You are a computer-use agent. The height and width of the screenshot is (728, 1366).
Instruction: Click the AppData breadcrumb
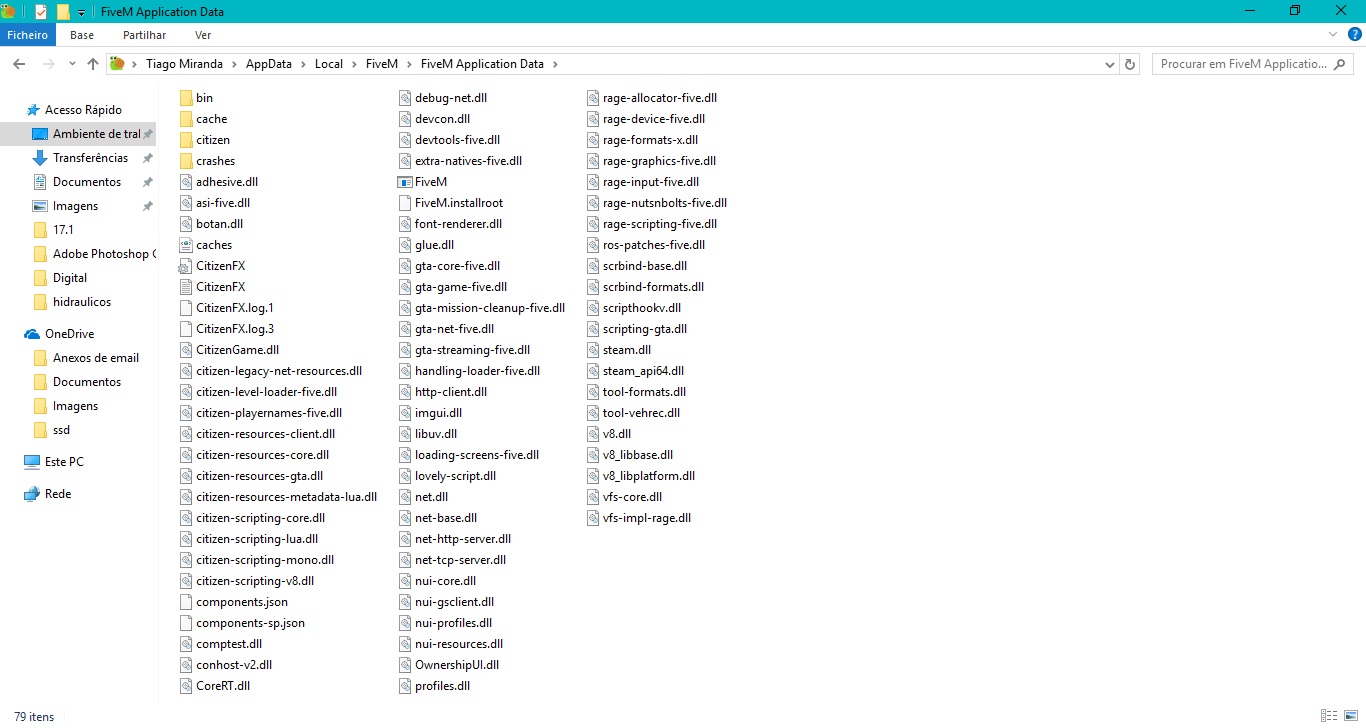click(x=269, y=64)
